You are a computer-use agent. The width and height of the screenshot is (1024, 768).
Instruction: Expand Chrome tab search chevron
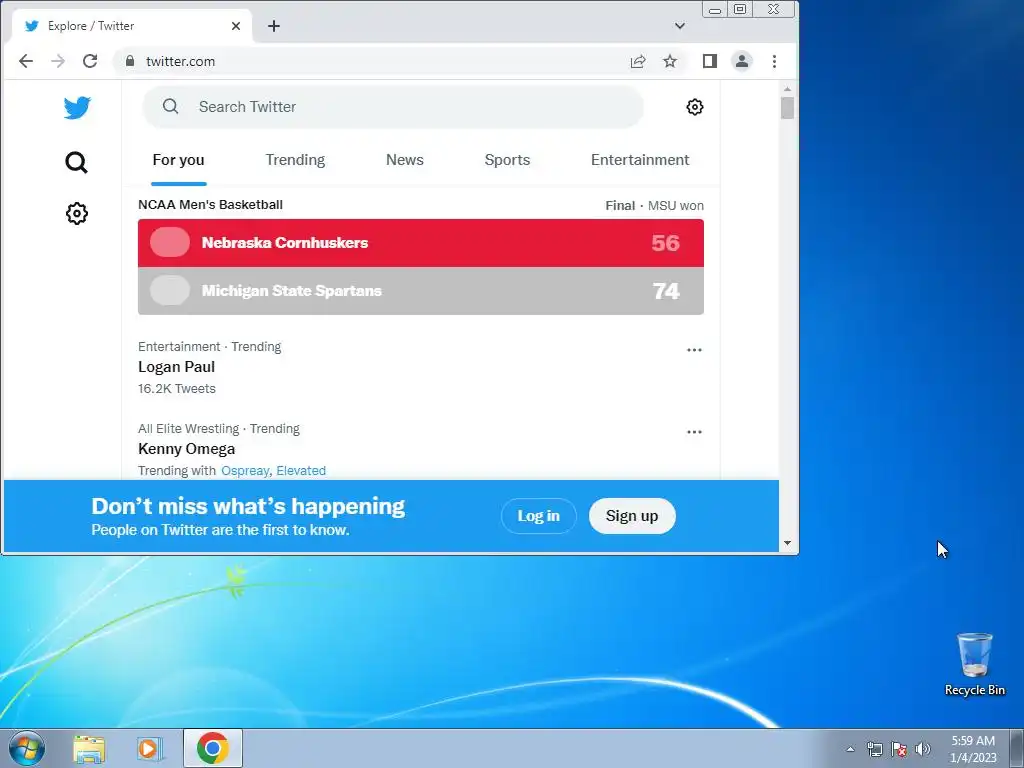(679, 26)
